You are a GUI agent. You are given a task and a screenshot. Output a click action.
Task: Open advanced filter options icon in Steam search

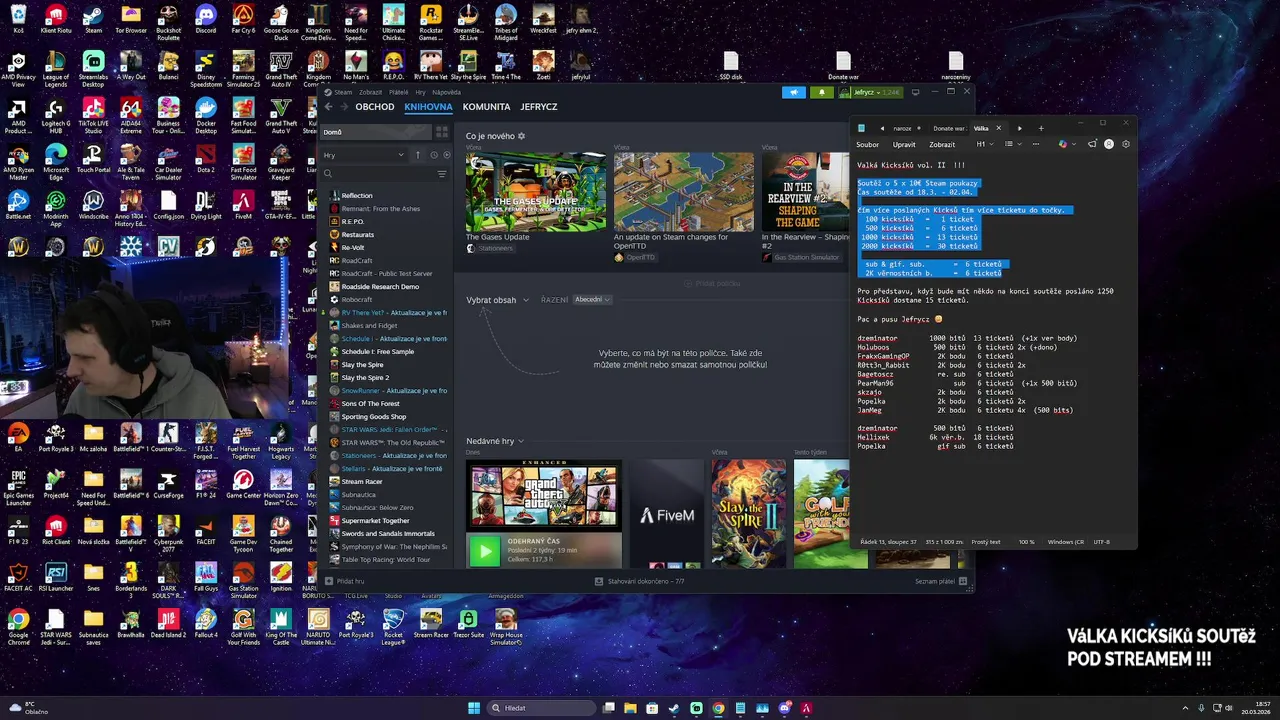pos(442,174)
